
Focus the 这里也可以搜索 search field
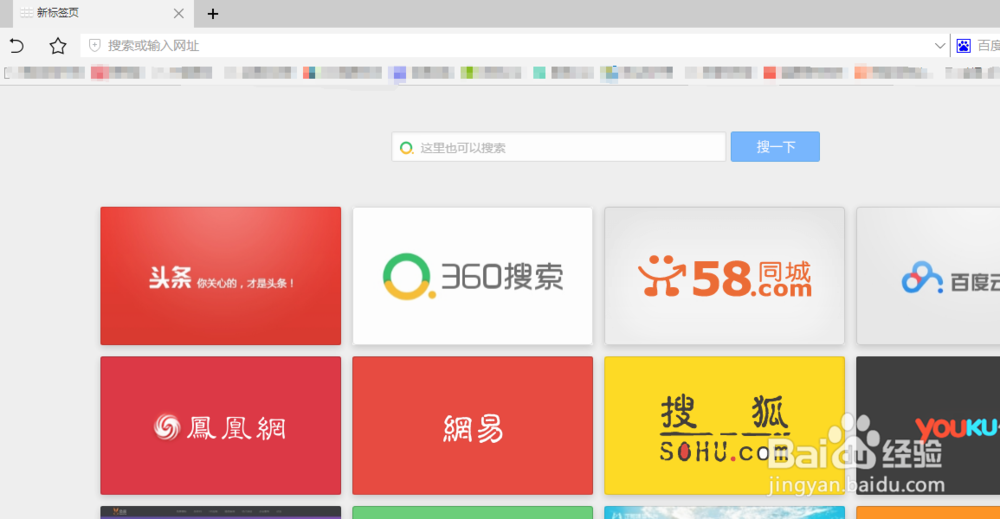pyautogui.click(x=559, y=147)
